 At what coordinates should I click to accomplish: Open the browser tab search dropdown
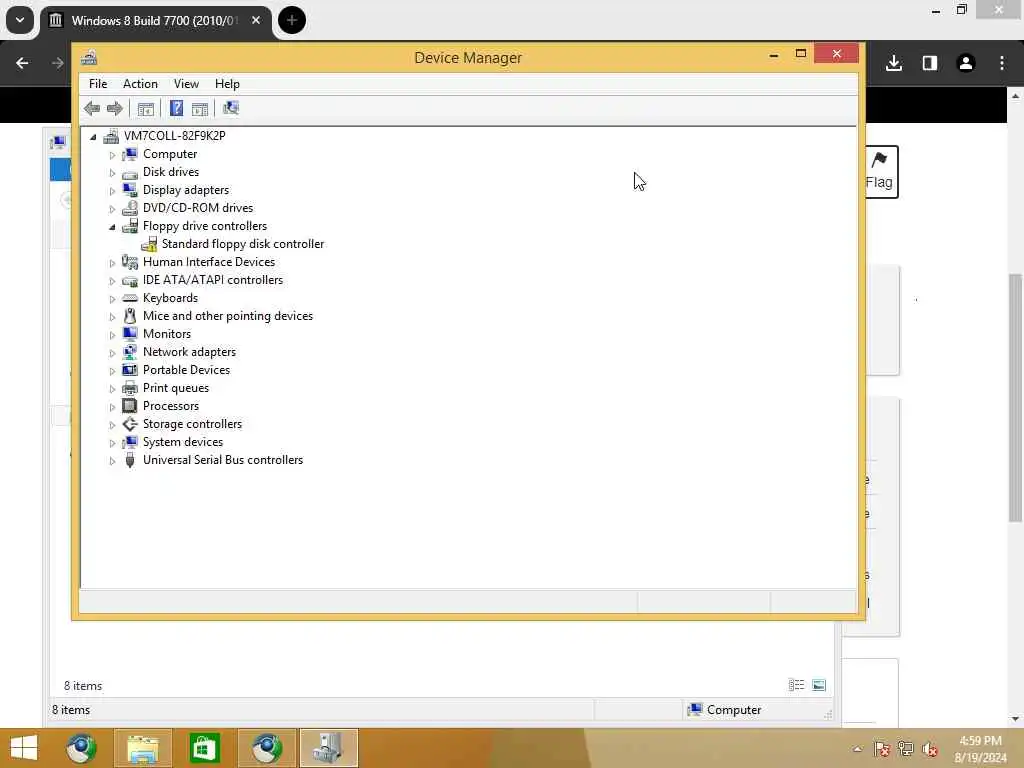coord(20,20)
